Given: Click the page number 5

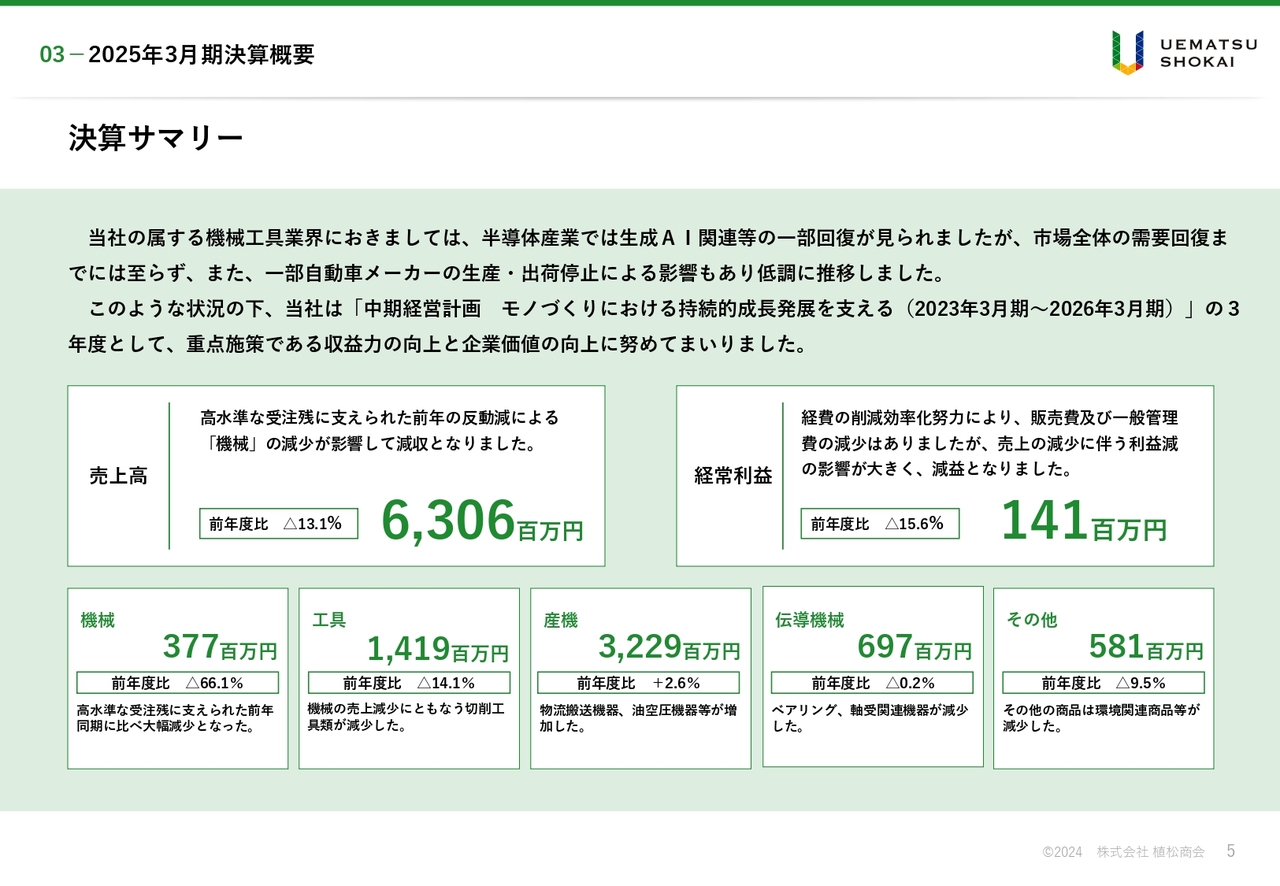Looking at the screenshot, I should [x=1231, y=851].
